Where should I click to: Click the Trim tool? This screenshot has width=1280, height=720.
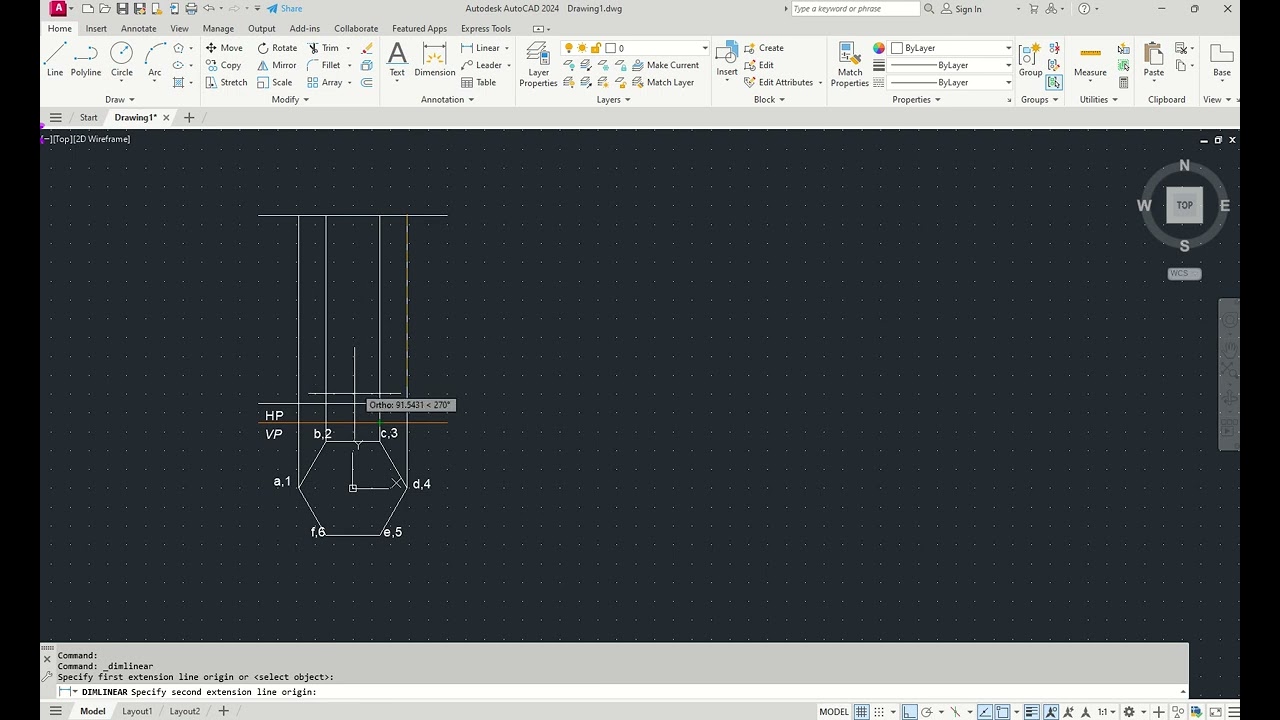click(x=323, y=48)
